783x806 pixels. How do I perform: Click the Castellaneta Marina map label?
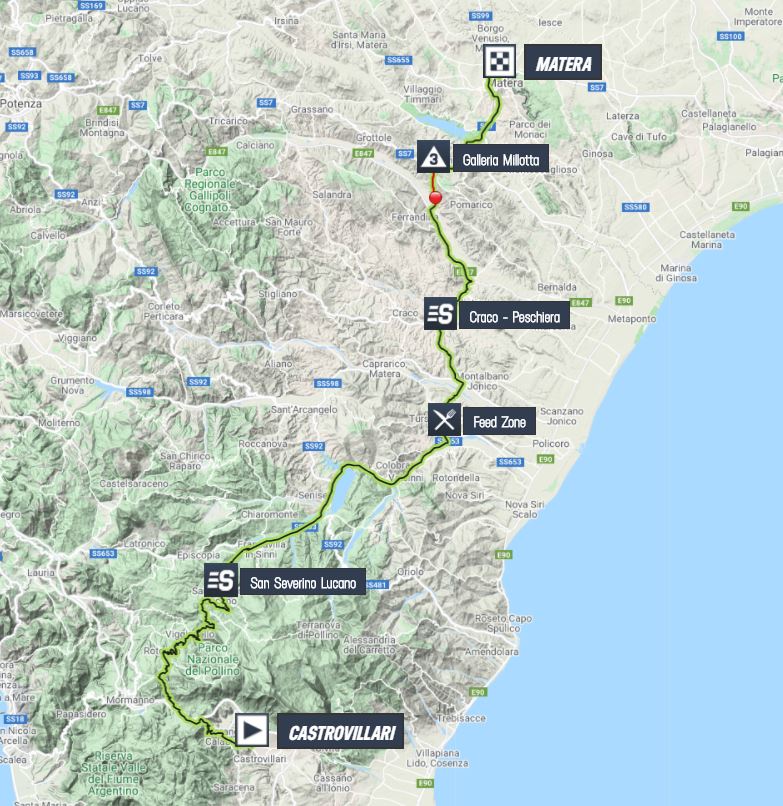tap(707, 240)
